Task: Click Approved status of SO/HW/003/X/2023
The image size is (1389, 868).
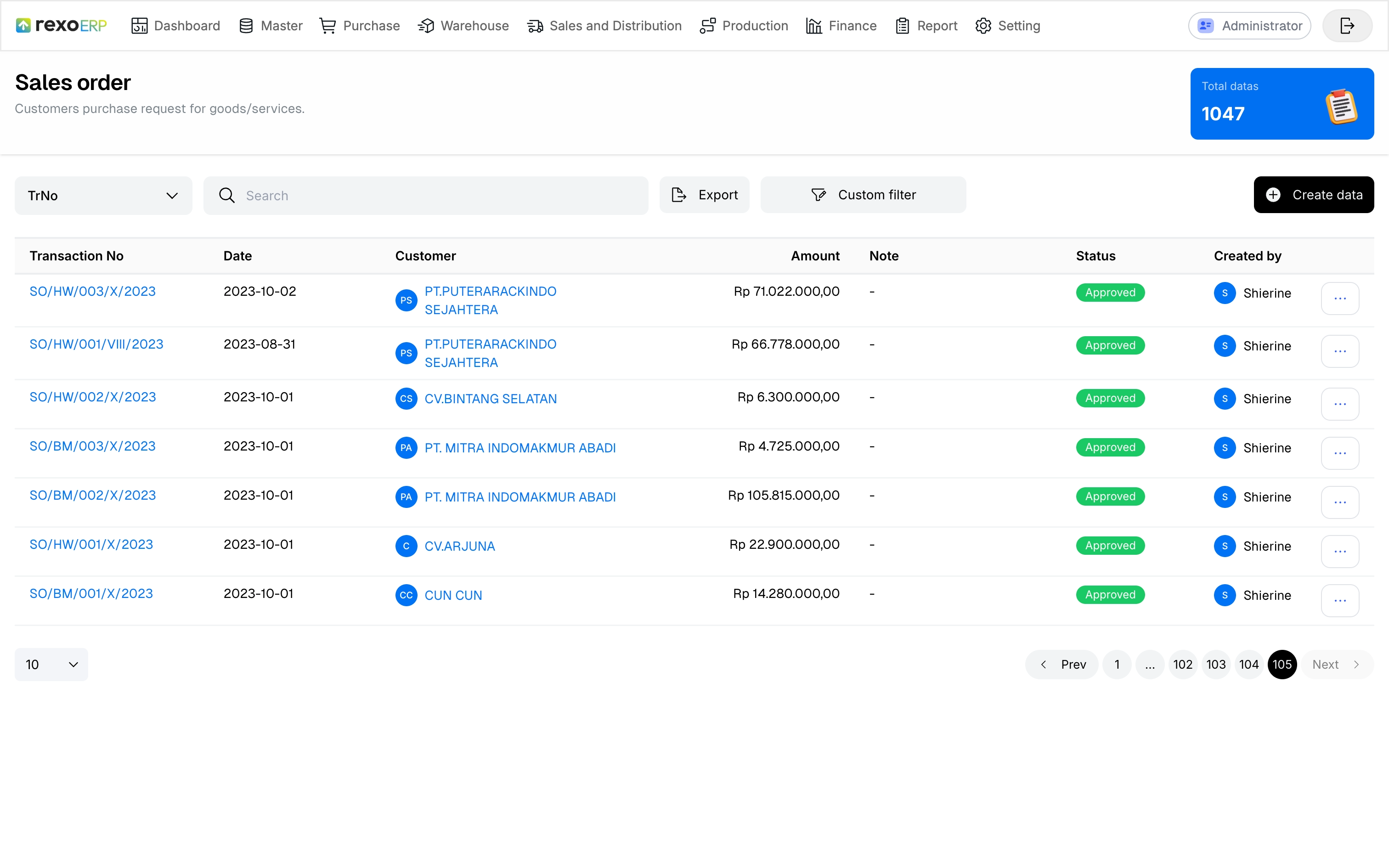Action: point(1110,293)
